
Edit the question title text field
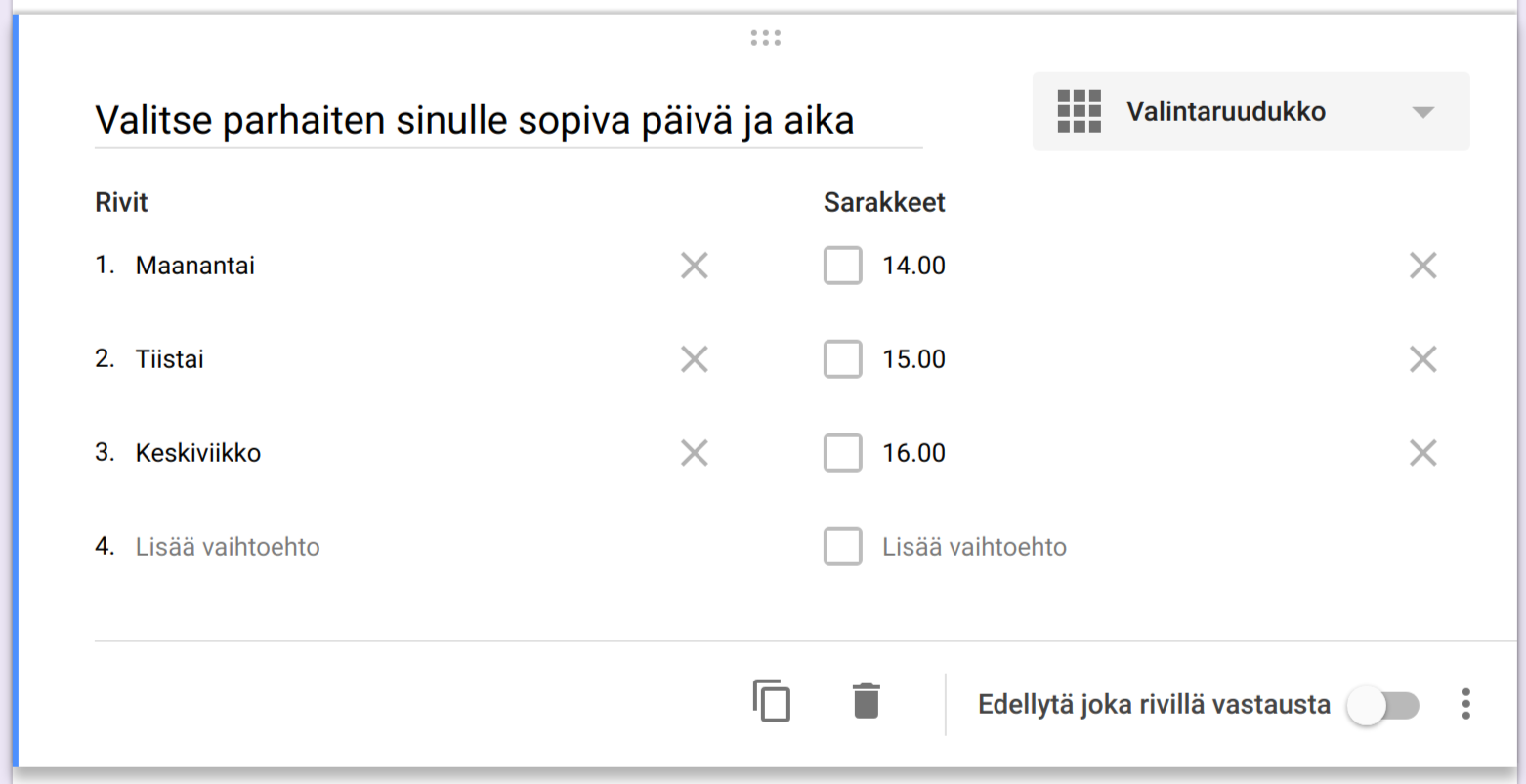click(x=508, y=121)
